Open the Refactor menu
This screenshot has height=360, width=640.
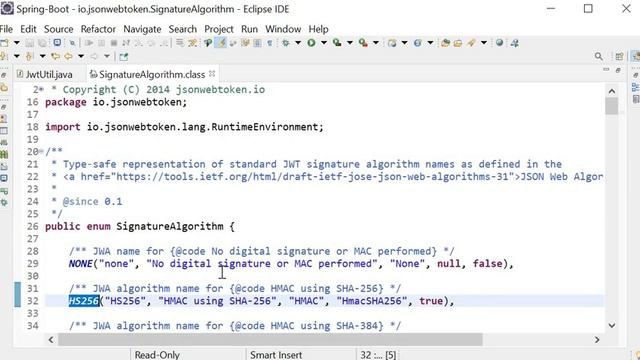(x=98, y=29)
